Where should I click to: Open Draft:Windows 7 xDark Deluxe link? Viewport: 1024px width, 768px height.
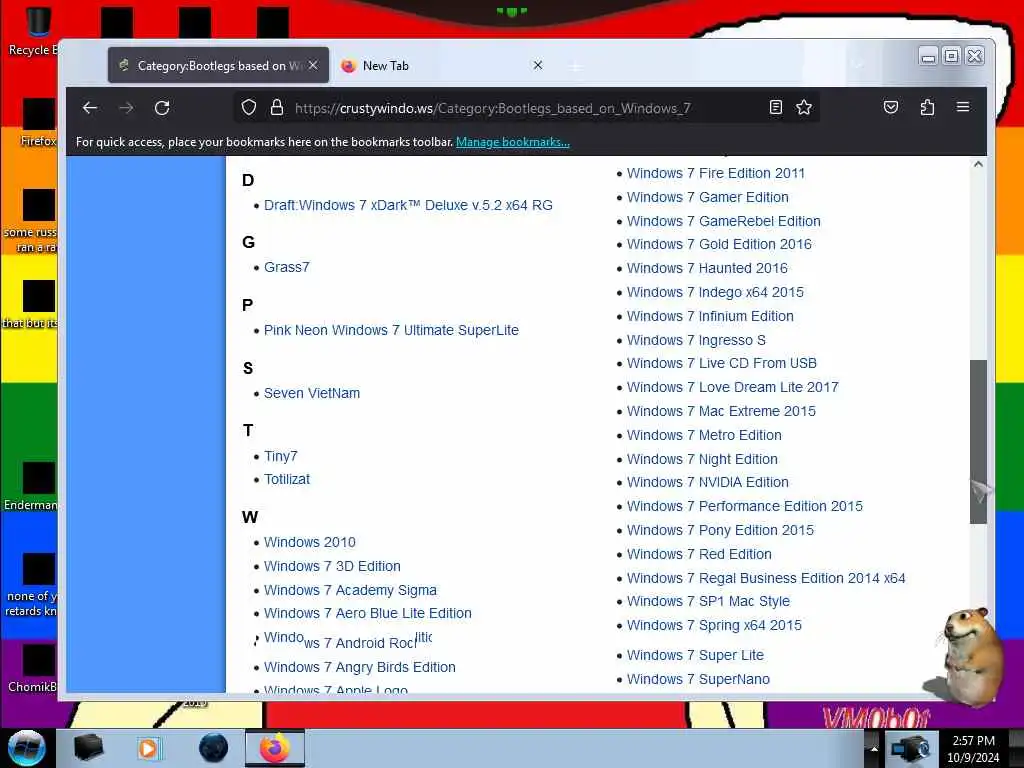point(408,205)
